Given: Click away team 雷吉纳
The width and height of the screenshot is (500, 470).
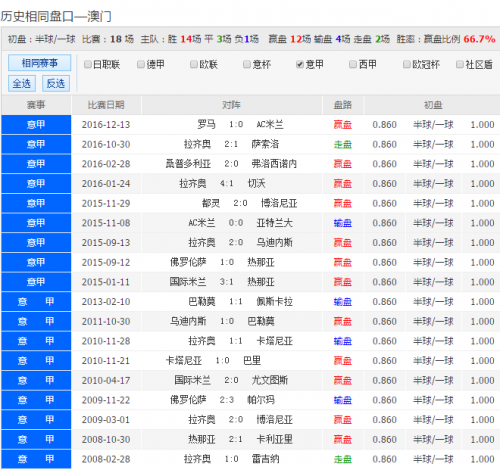Looking at the screenshot, I should coord(265,459).
